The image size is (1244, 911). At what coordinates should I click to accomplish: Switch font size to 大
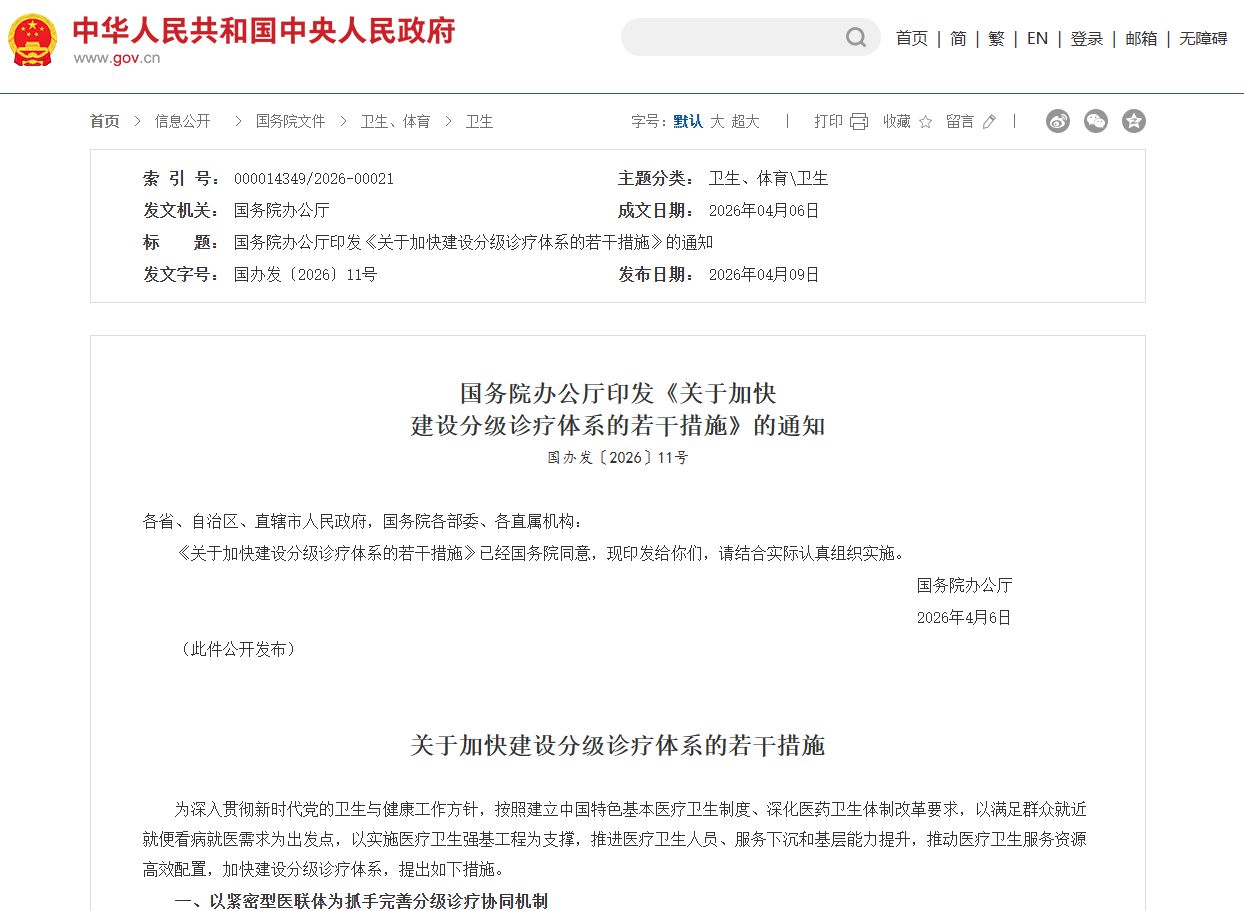(x=717, y=121)
